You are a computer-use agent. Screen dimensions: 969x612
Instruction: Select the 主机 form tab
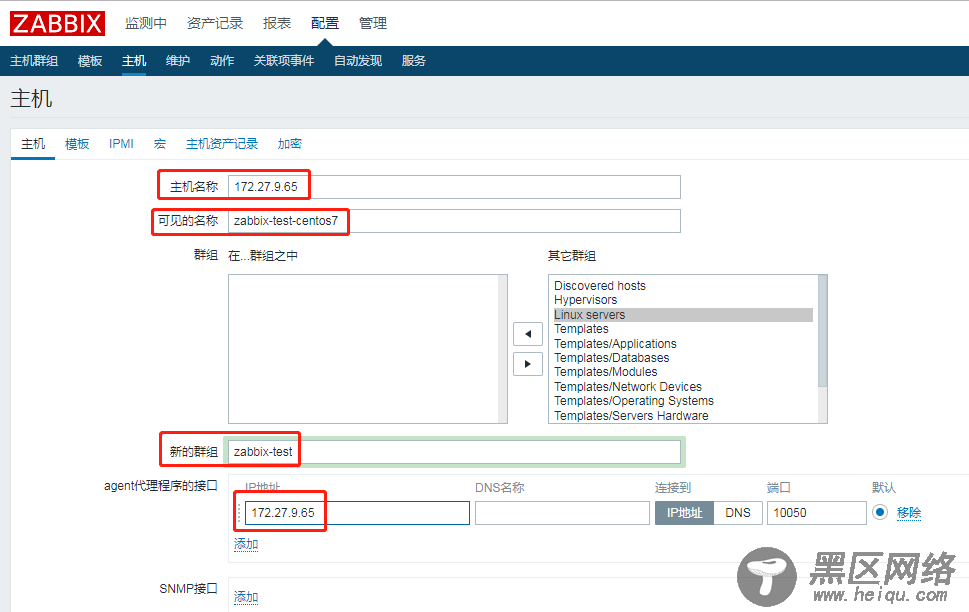pyautogui.click(x=33, y=144)
